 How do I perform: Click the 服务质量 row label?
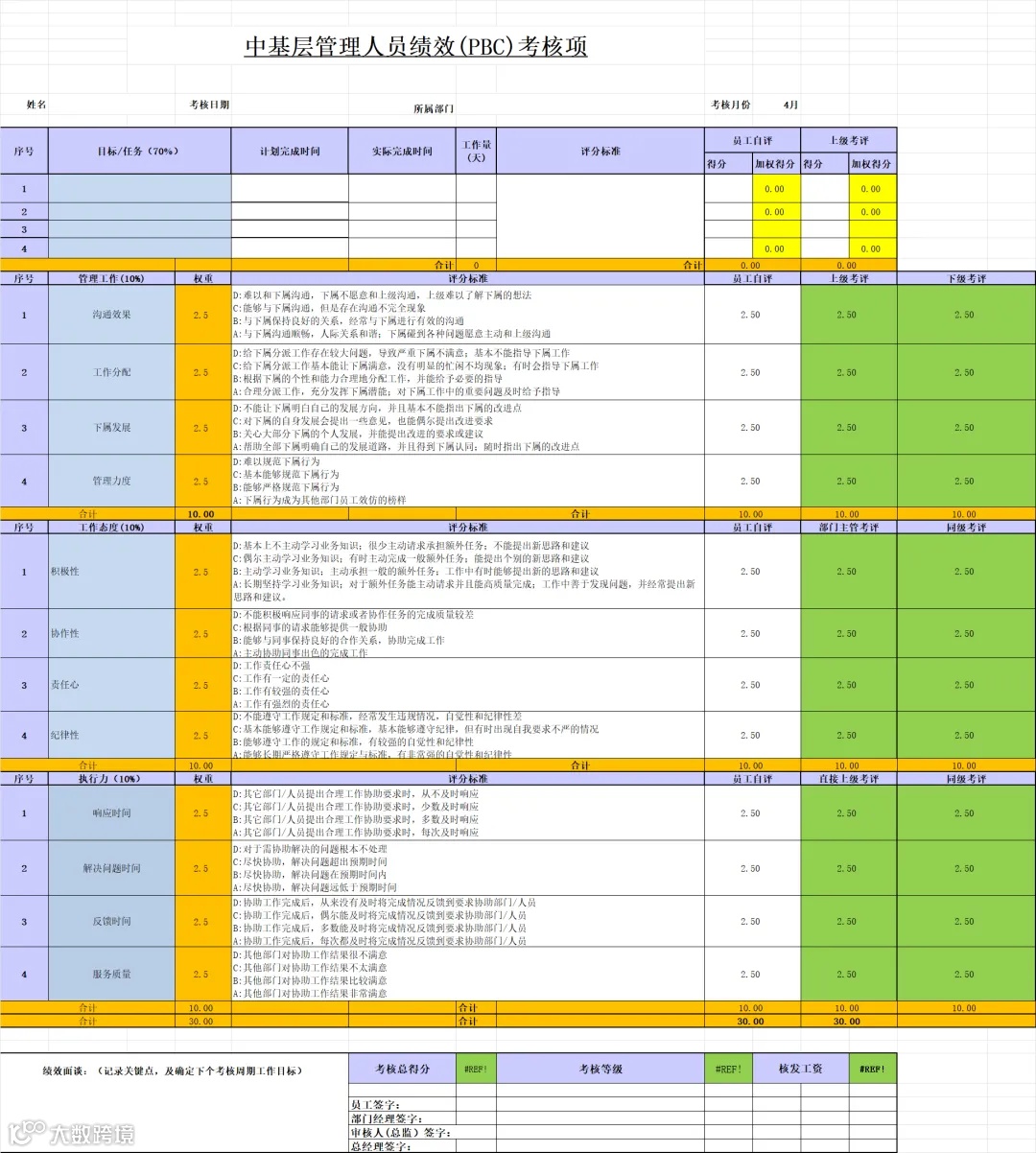pyautogui.click(x=111, y=974)
